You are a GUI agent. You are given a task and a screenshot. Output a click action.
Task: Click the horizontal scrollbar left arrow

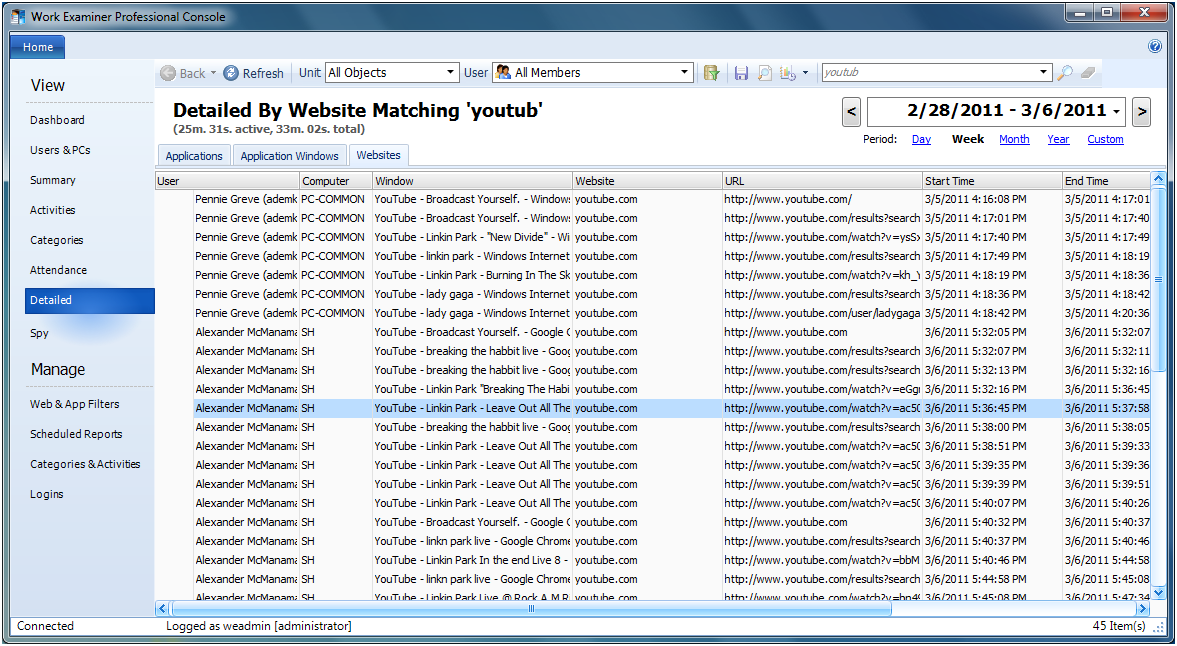162,609
